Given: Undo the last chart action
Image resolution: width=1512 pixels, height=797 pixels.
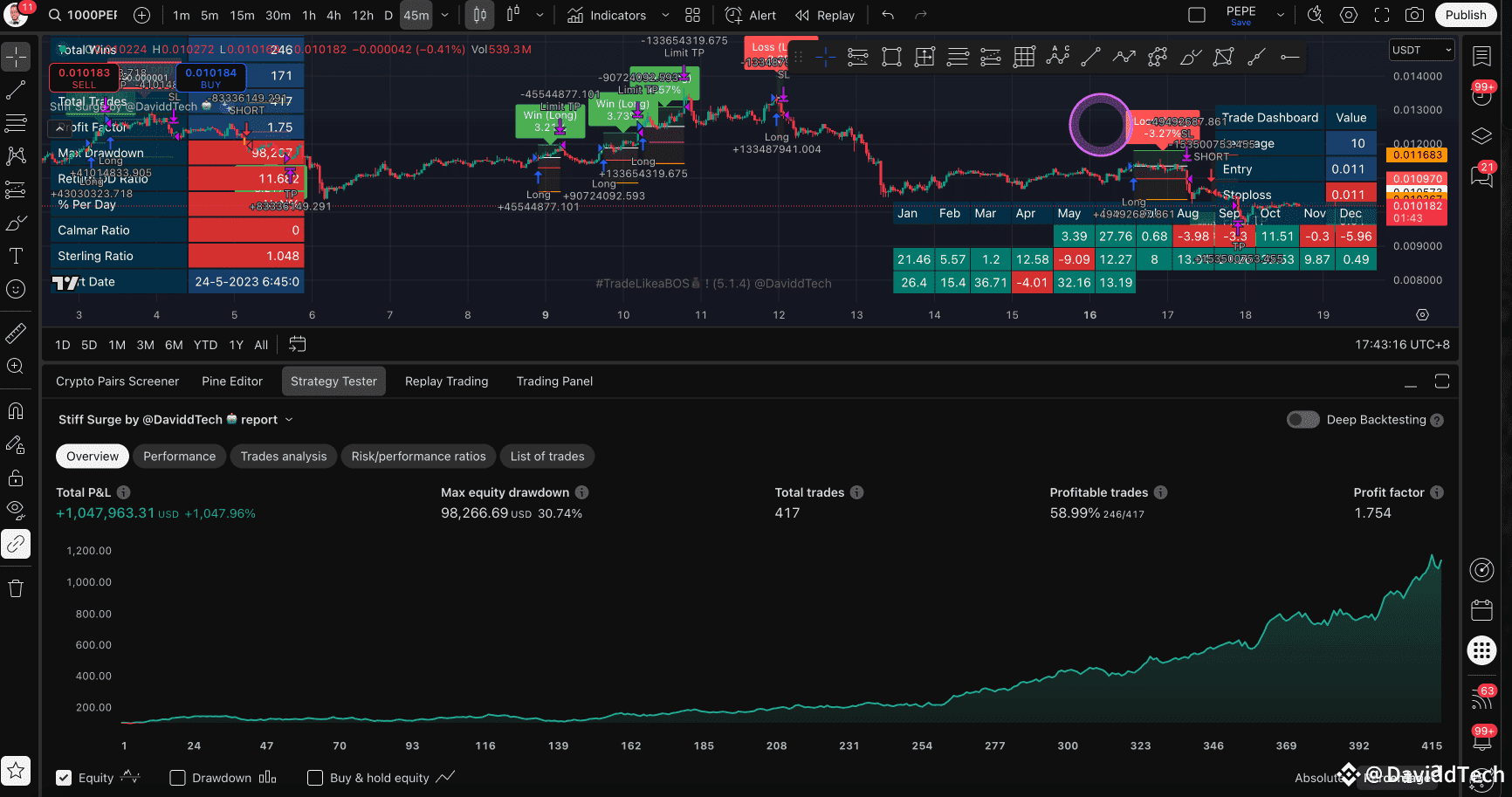Looking at the screenshot, I should [x=888, y=15].
